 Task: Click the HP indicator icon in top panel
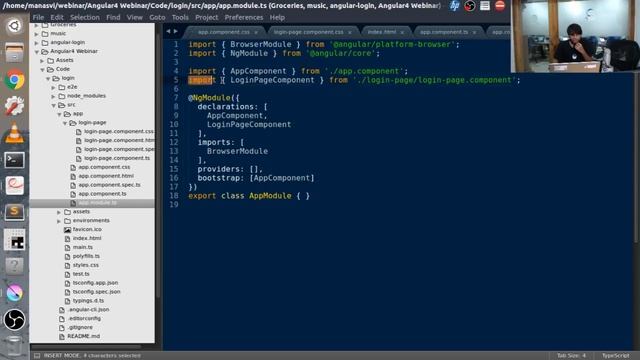point(454,5)
